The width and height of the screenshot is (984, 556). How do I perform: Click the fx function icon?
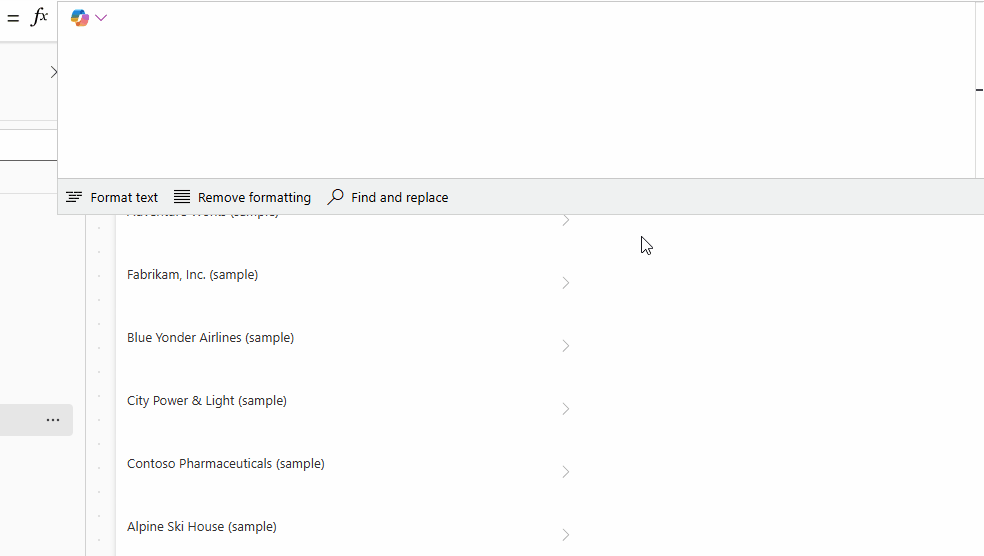click(x=39, y=17)
